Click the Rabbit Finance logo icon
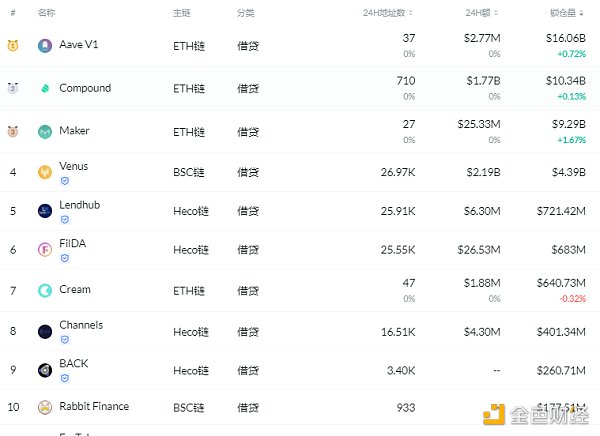600x436 pixels. click(45, 406)
